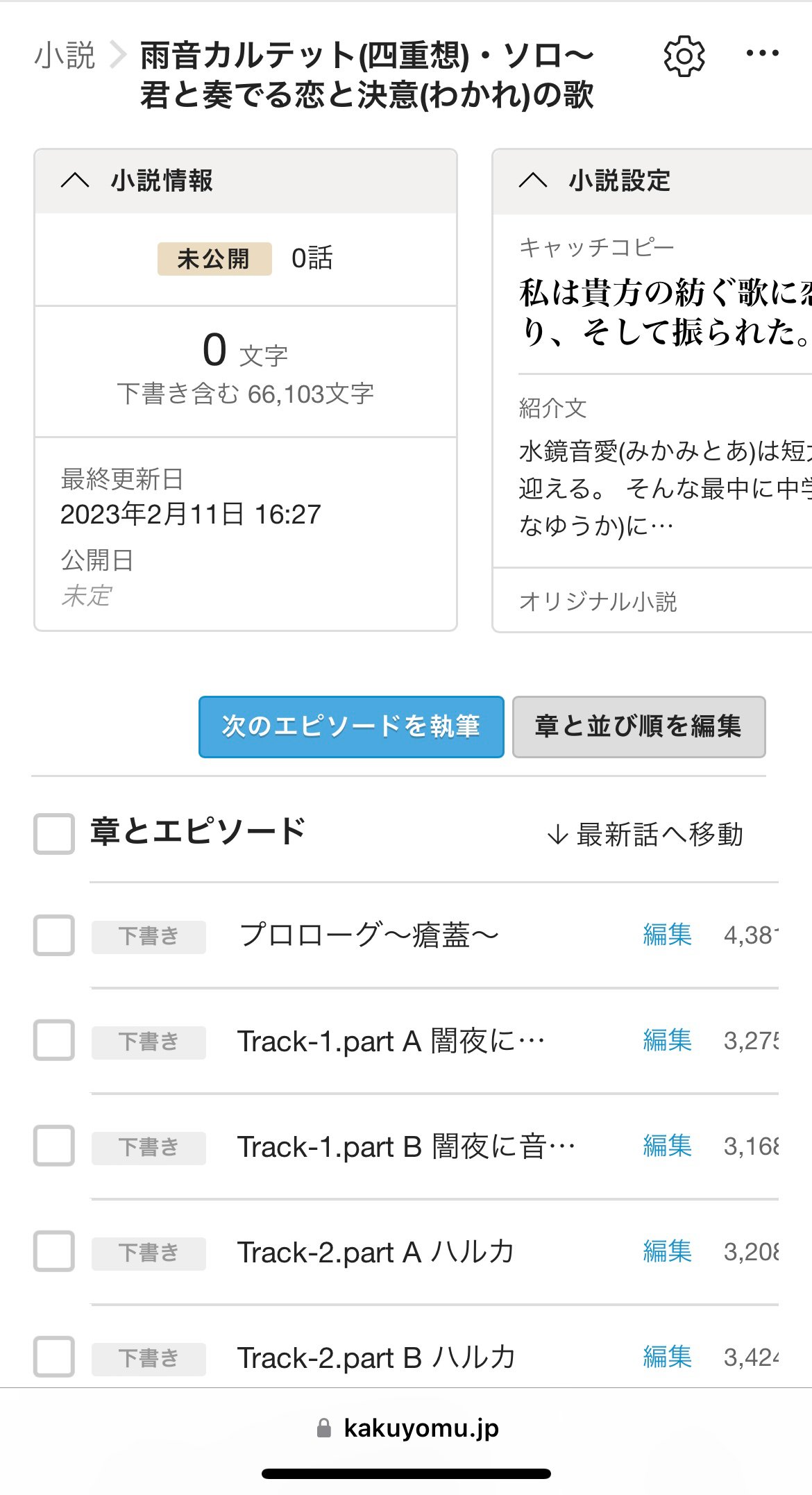Collapse the 小説設定 panel
The height and width of the screenshot is (1495, 812).
click(533, 181)
